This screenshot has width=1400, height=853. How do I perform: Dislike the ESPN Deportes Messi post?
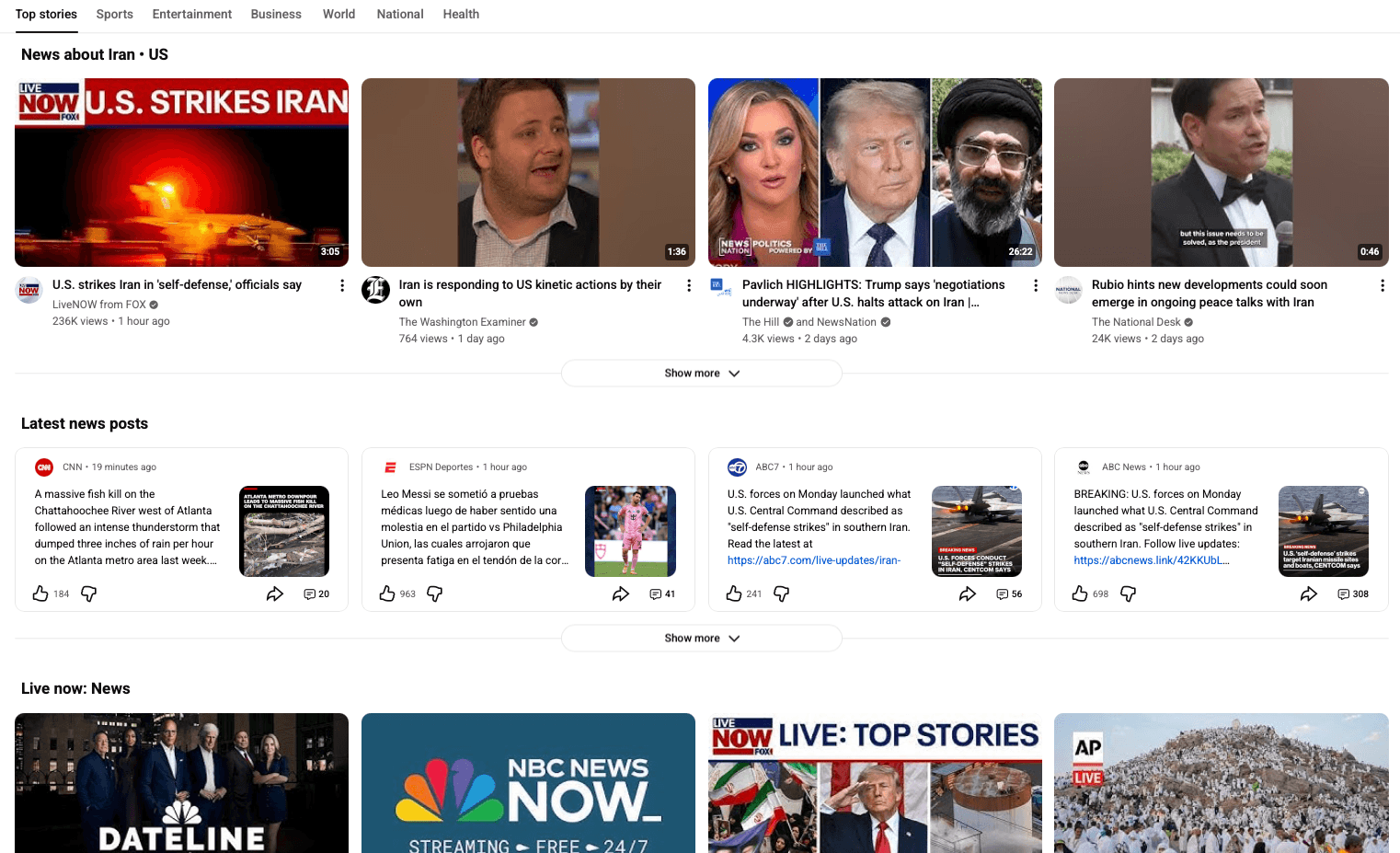435,594
